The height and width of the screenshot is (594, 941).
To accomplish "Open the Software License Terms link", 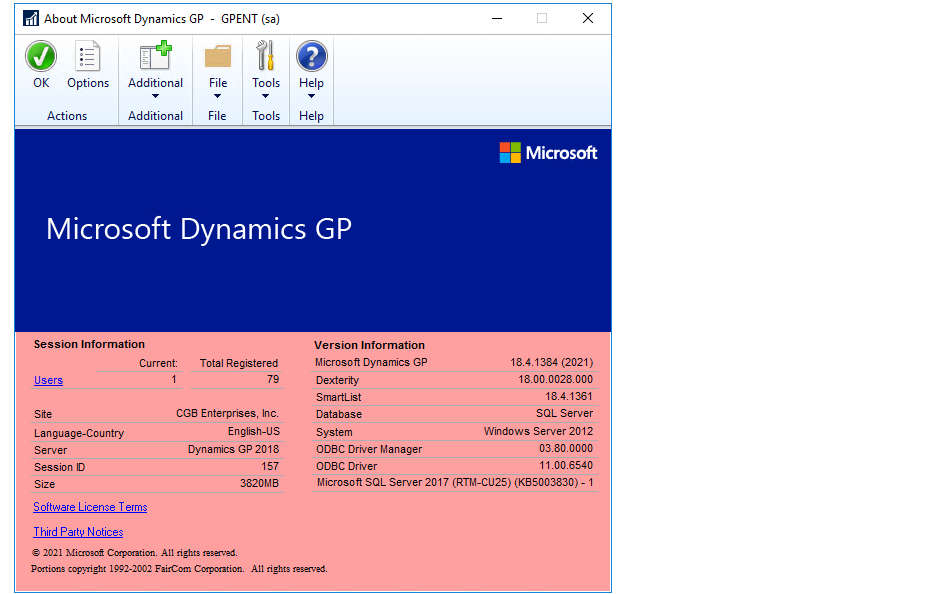I will coord(90,507).
